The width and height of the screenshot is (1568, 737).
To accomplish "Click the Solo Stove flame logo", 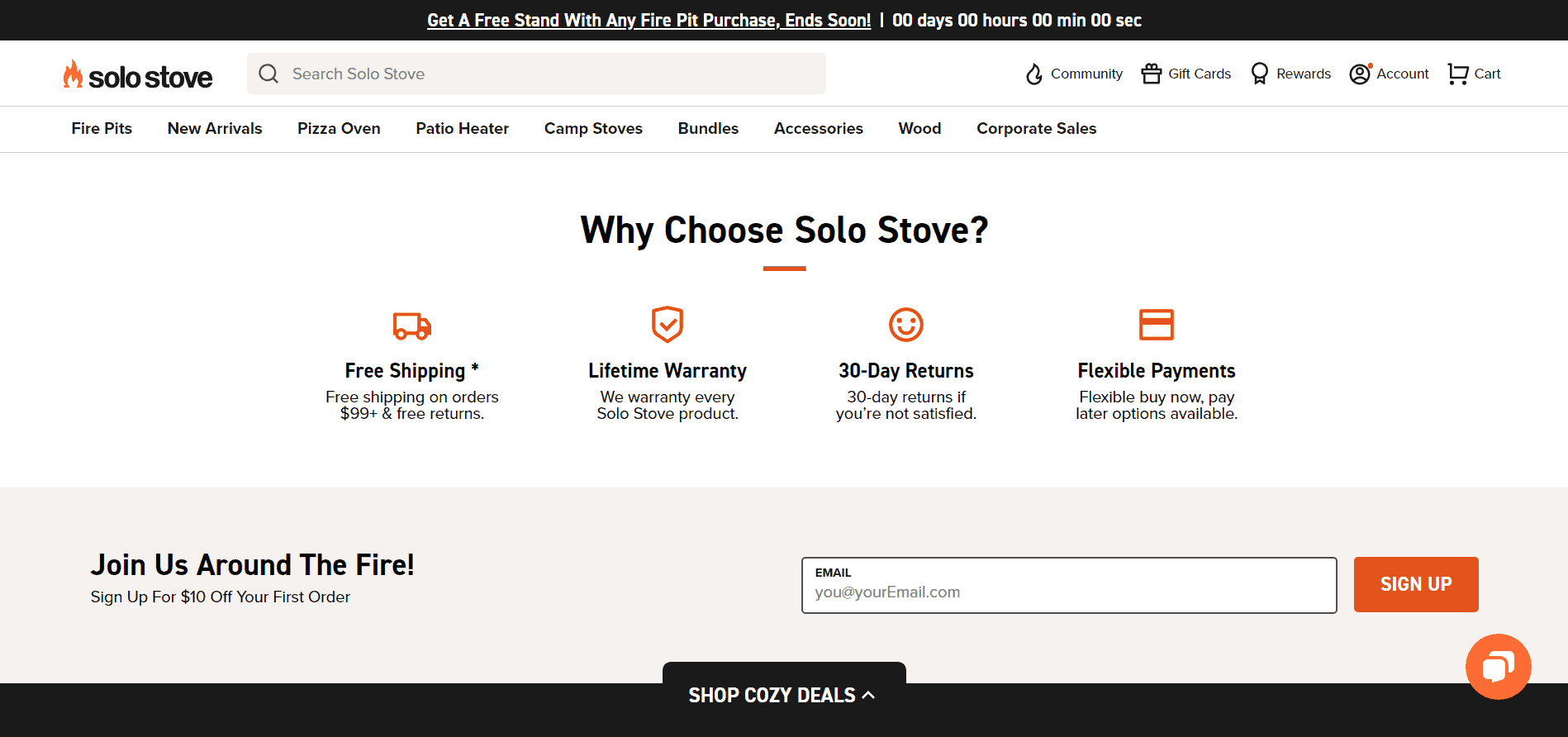I will 73,74.
